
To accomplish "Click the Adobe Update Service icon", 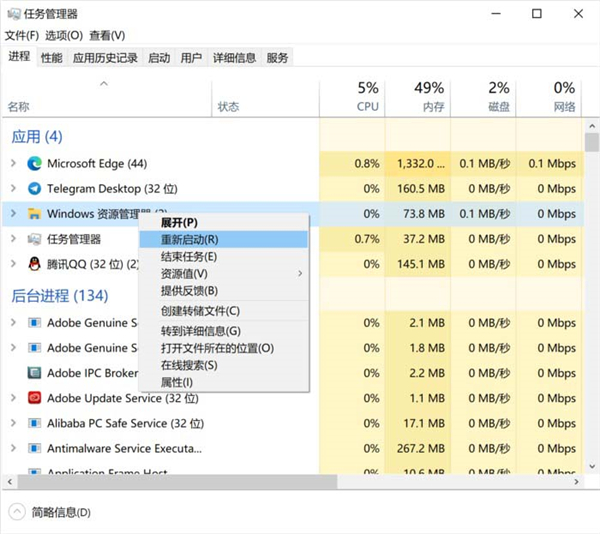I will tap(35, 398).
